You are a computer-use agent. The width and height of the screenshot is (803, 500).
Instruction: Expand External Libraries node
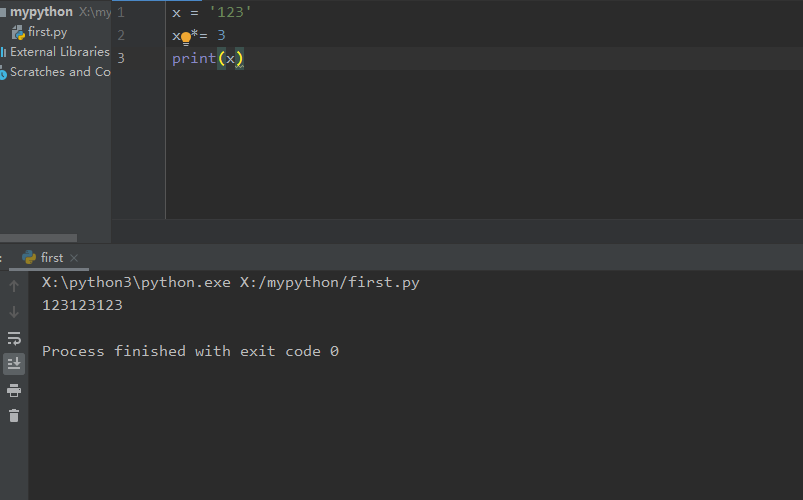pyautogui.click(x=59, y=52)
